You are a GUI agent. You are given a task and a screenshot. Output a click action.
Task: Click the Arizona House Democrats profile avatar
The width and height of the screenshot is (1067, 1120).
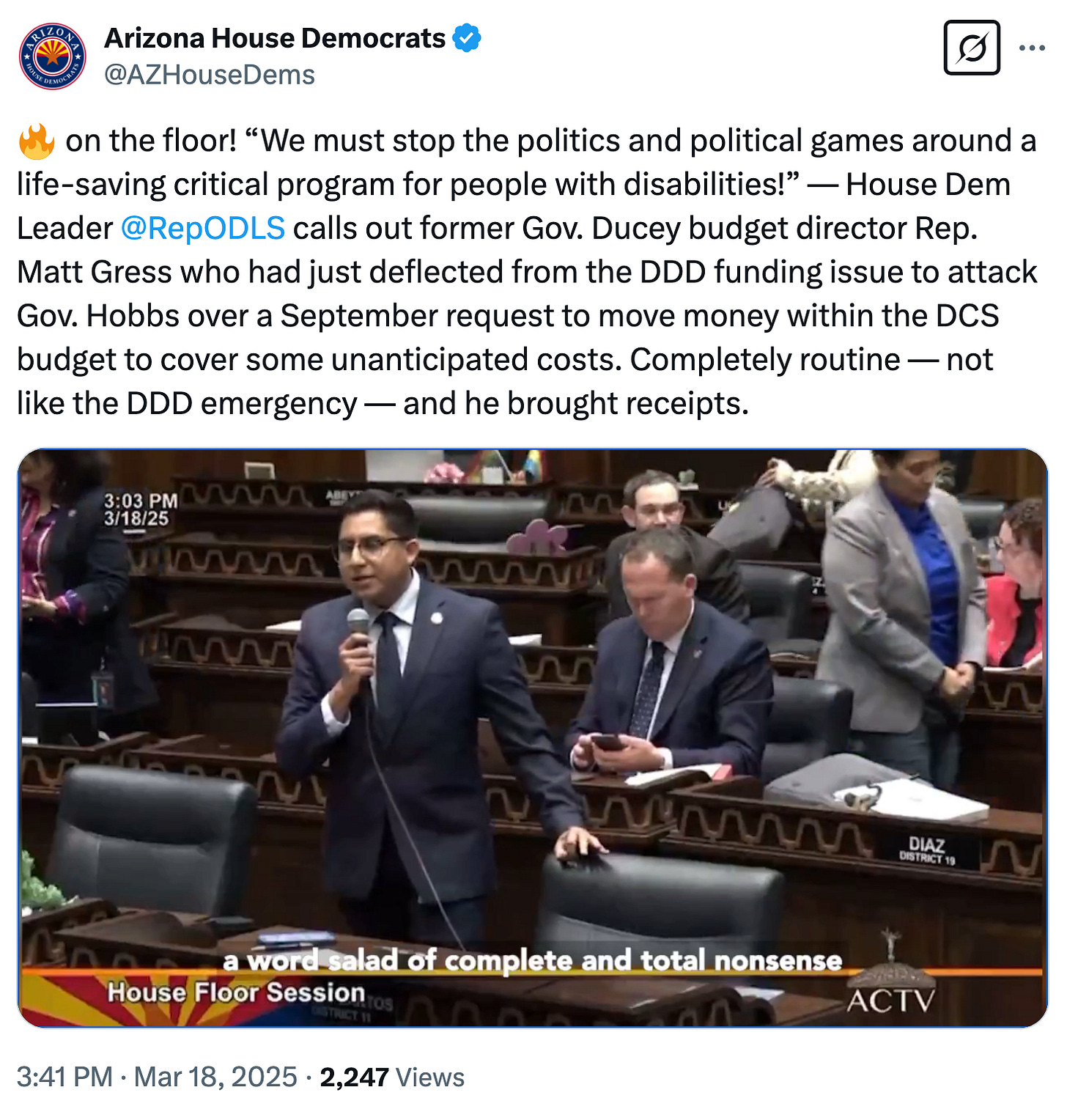(x=52, y=56)
